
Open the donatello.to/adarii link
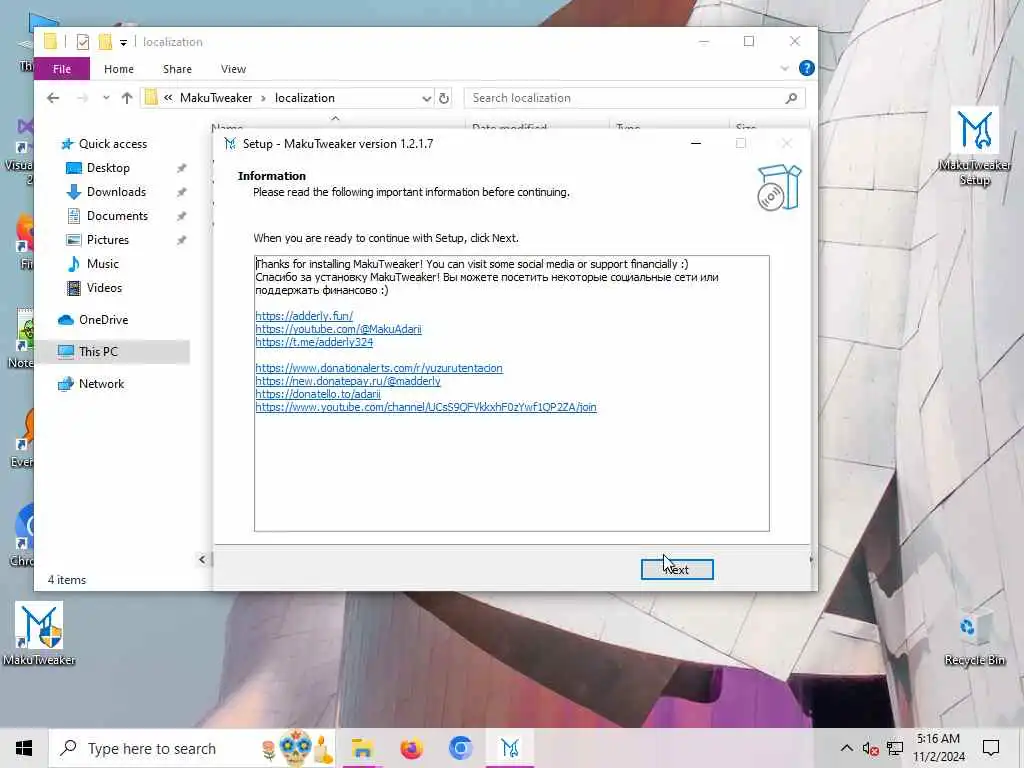[317, 394]
